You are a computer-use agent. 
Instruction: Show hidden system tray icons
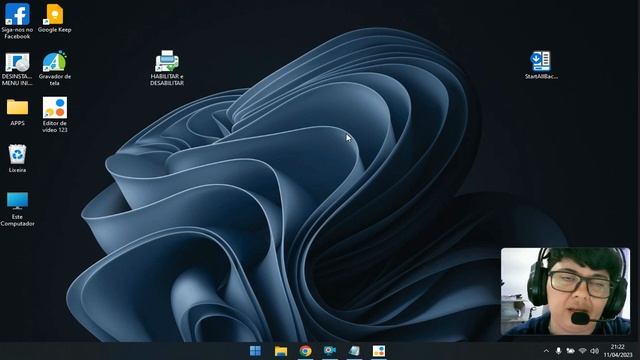pyautogui.click(x=547, y=351)
